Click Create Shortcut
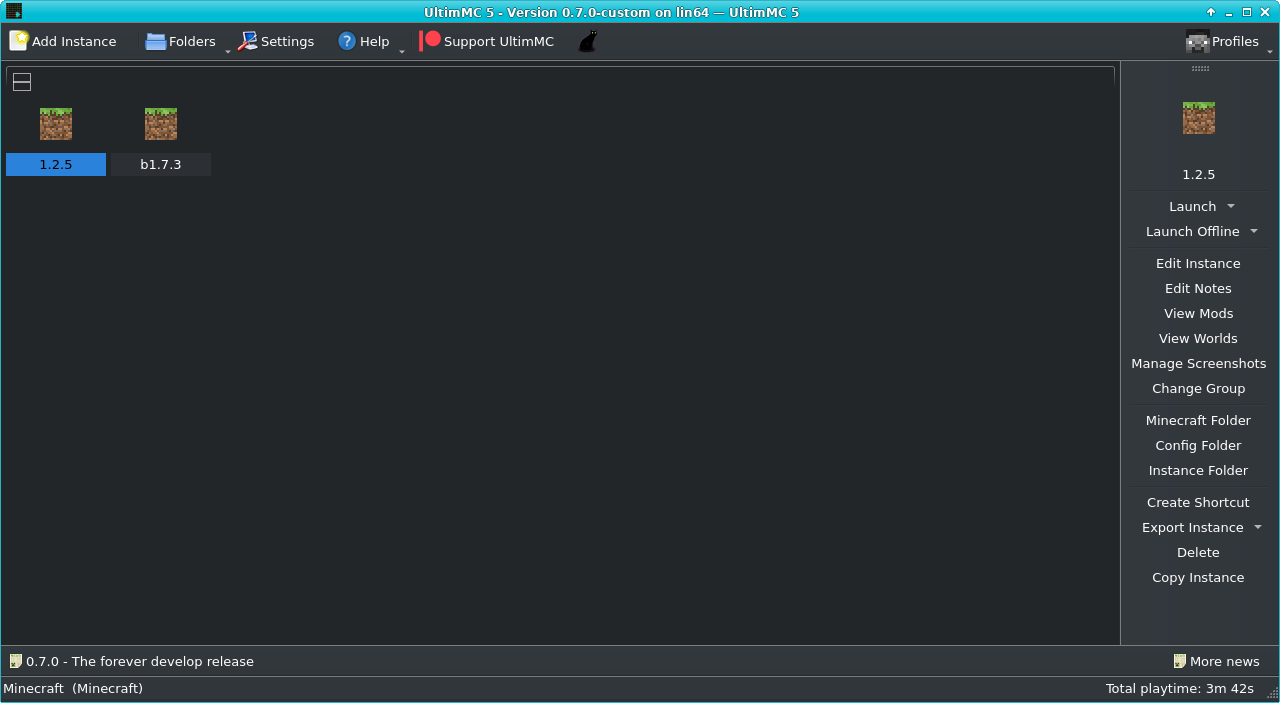The image size is (1280, 703). (1198, 502)
